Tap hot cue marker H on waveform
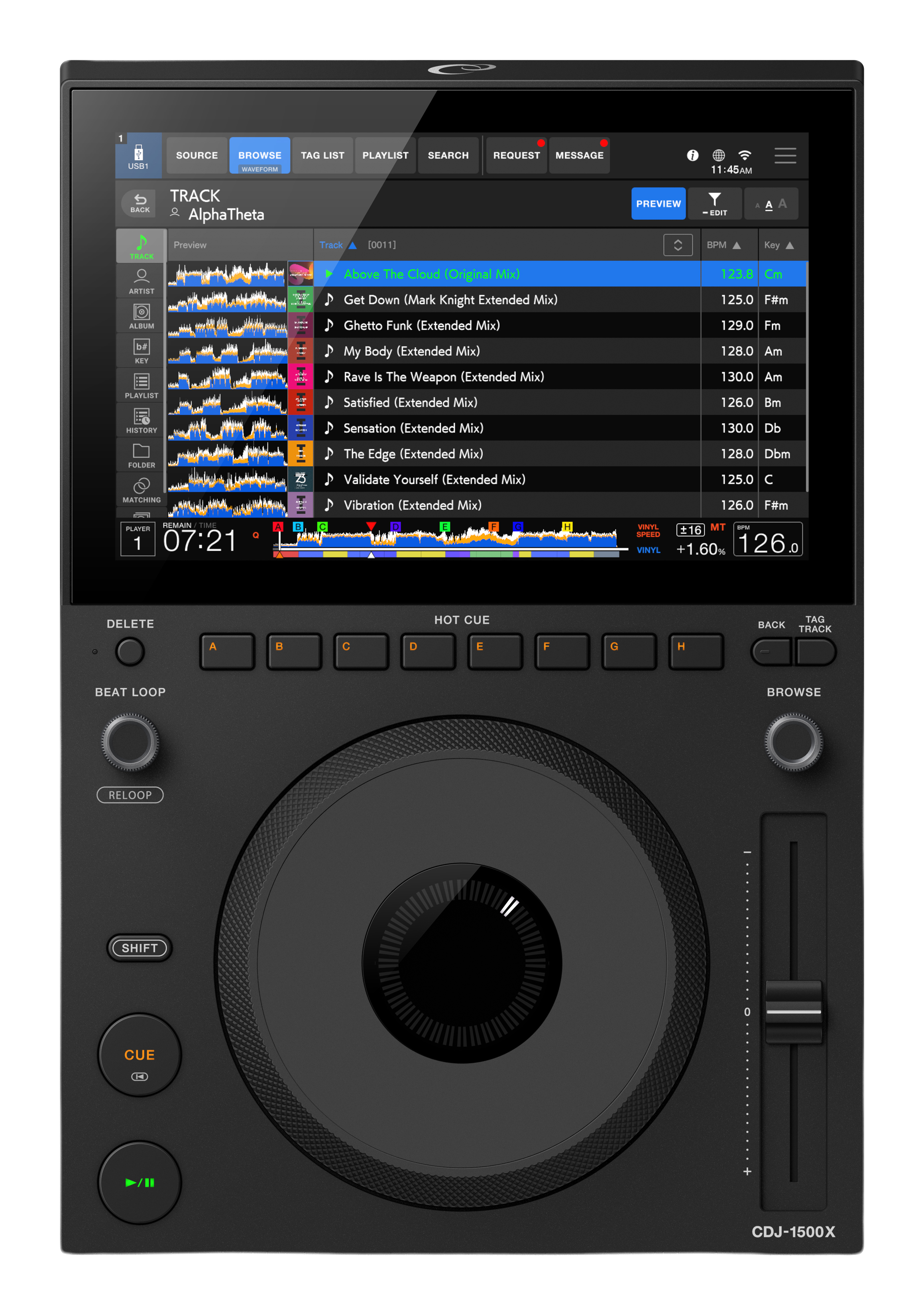Image resolution: width=924 pixels, height=1316 pixels. [x=566, y=526]
